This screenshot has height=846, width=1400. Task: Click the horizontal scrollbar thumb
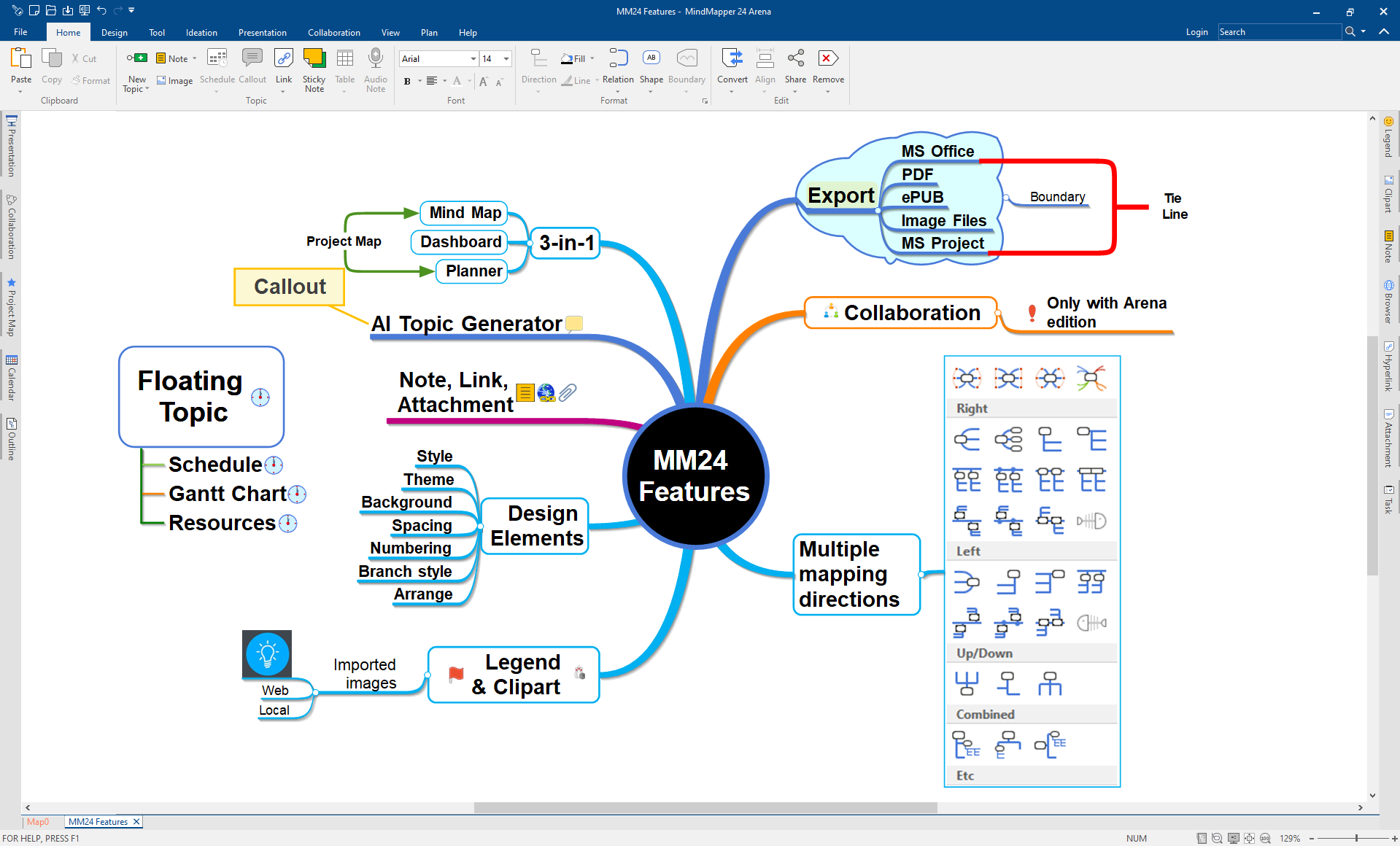[x=705, y=807]
